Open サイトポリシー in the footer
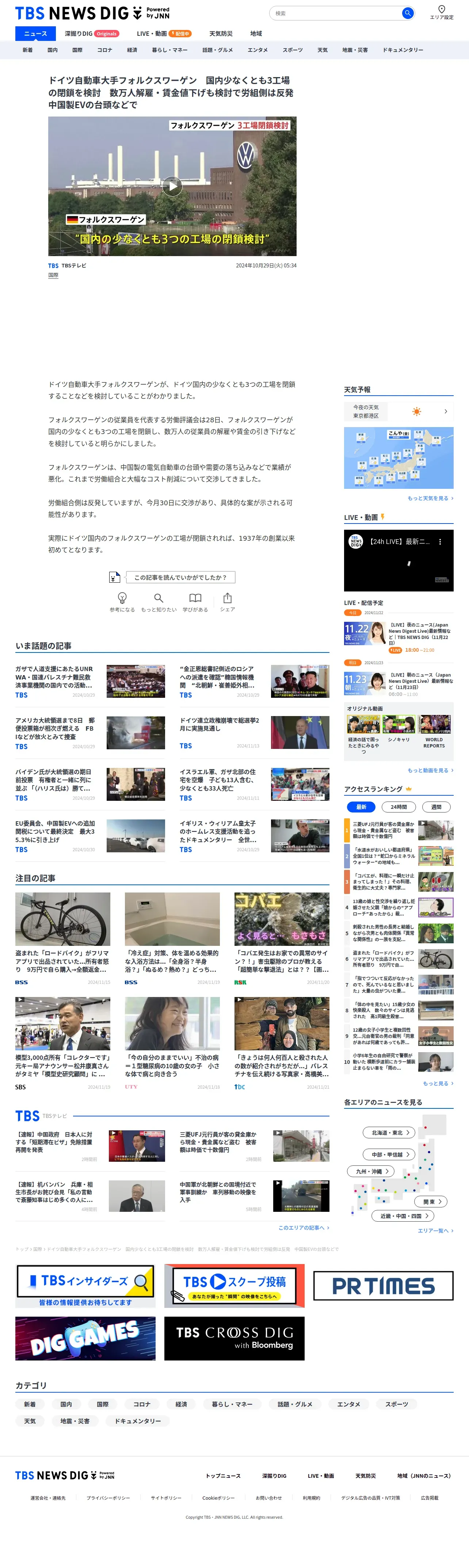This screenshot has height=1568, width=469. click(166, 1497)
